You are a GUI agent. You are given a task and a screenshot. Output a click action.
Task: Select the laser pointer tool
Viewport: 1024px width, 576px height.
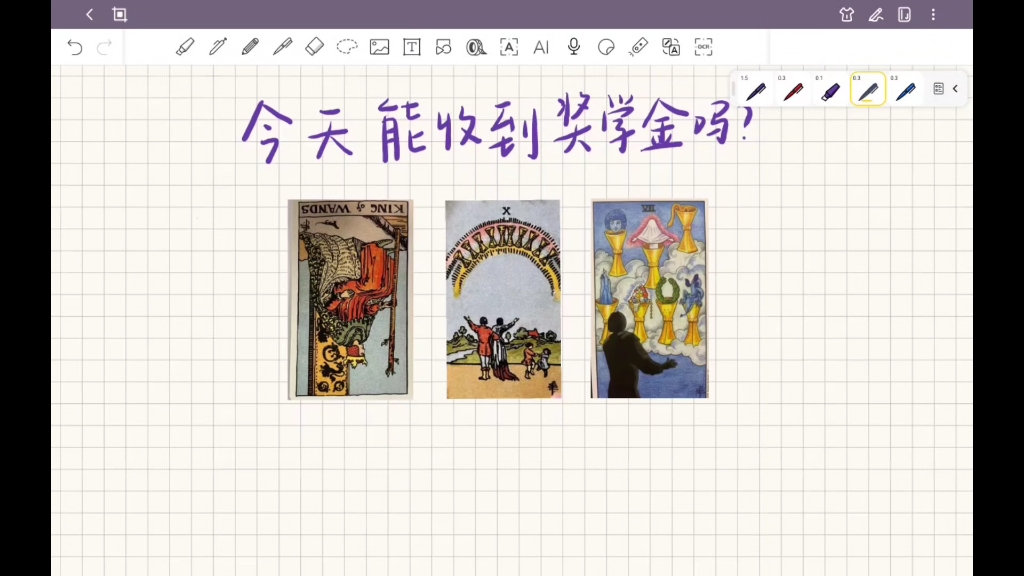(639, 47)
